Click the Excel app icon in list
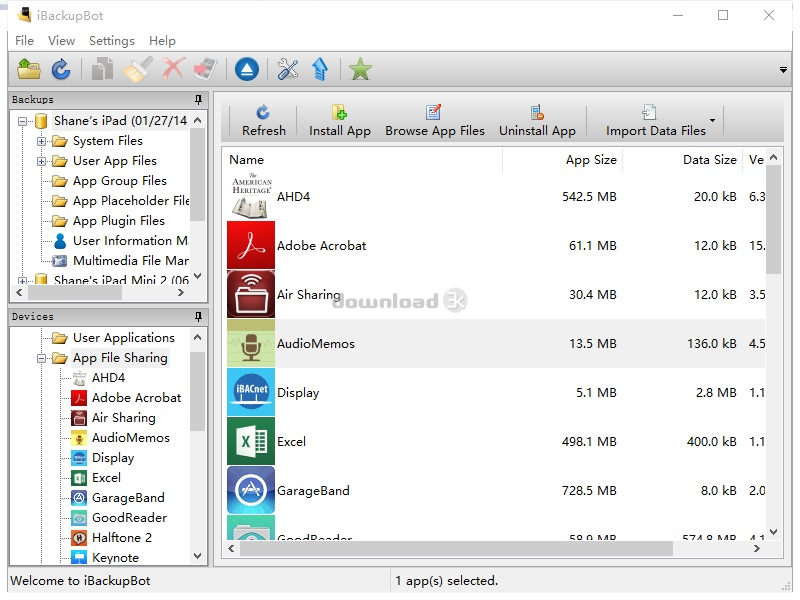 click(251, 441)
